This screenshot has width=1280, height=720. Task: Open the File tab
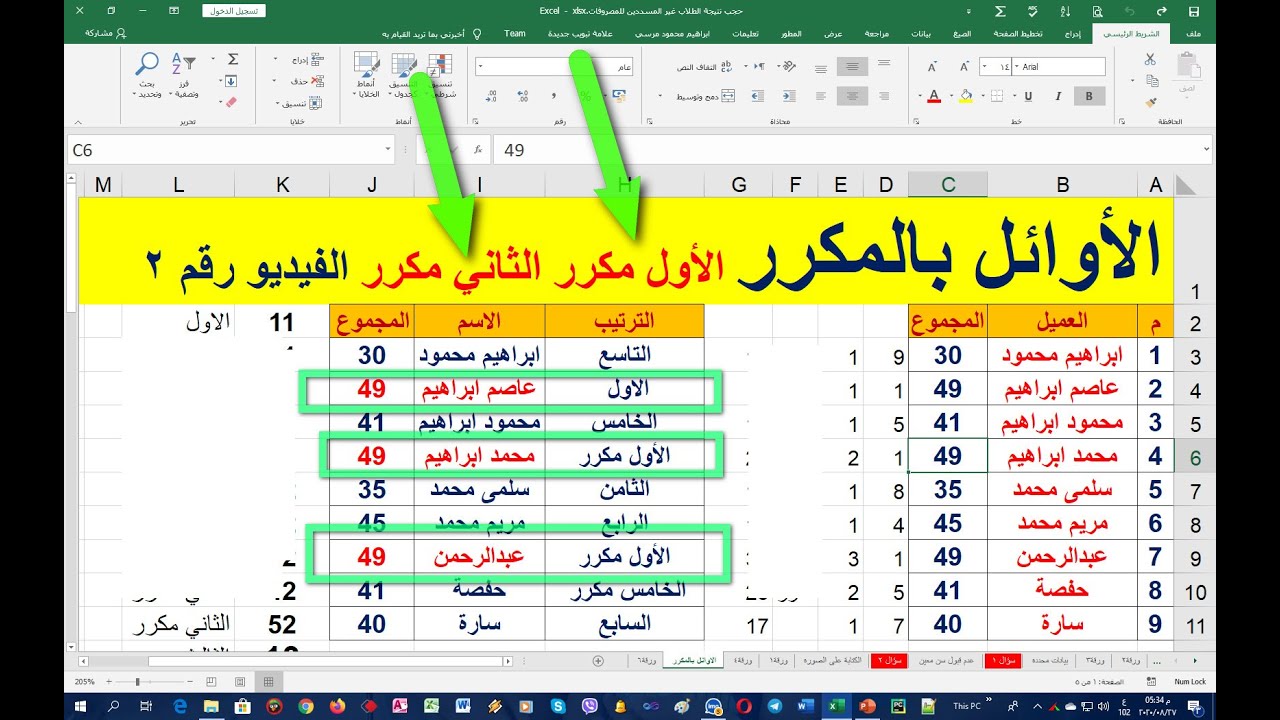[x=1192, y=33]
